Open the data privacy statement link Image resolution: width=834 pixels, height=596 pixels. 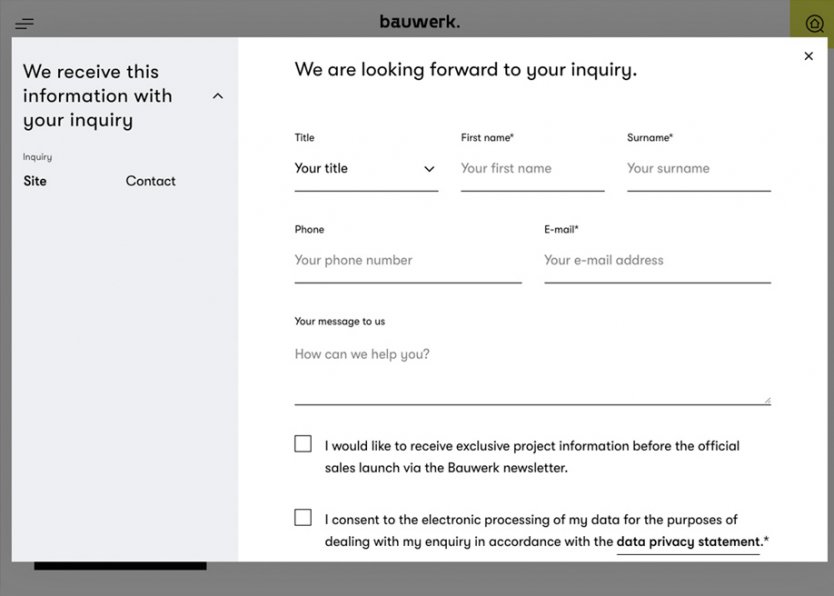[688, 542]
